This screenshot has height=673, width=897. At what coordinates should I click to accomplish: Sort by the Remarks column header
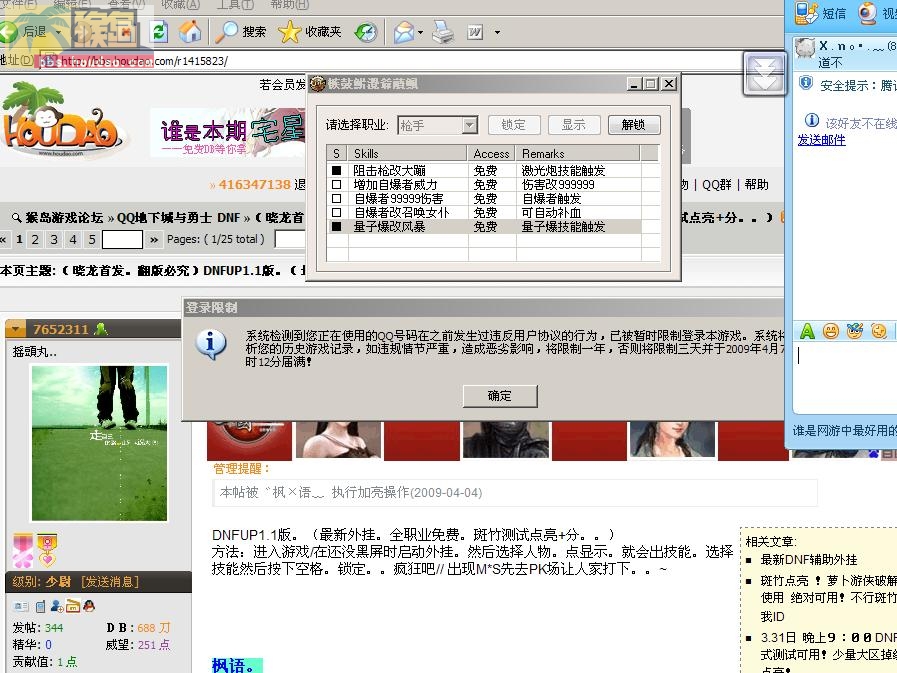(577, 153)
